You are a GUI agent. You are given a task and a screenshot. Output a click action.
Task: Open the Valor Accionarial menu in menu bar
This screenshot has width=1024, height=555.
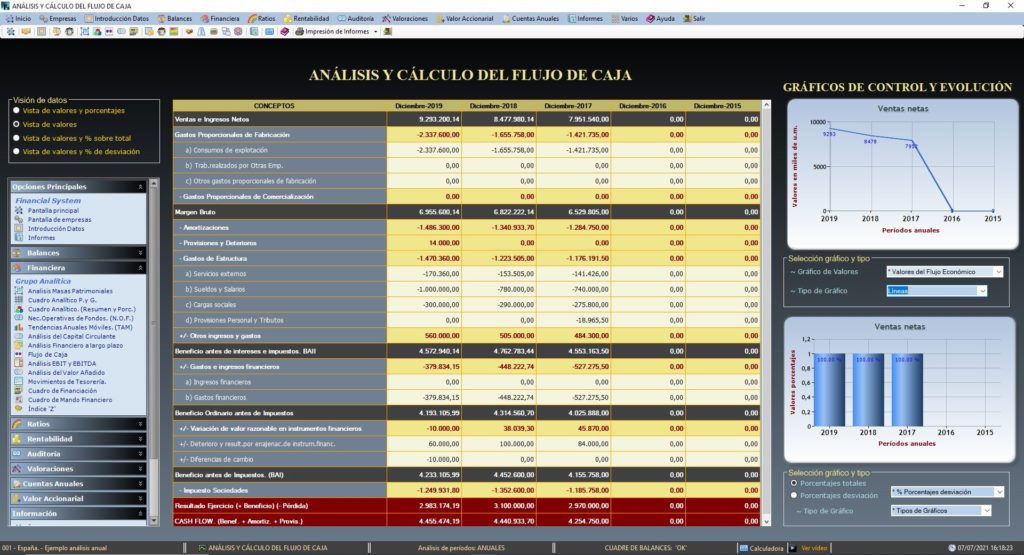pos(464,19)
